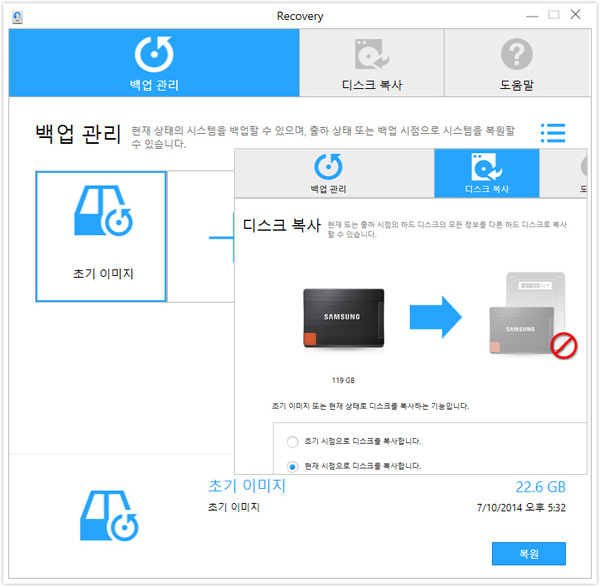Click the 복원 restore button
Viewport: 600px width, 587px height.
(528, 553)
